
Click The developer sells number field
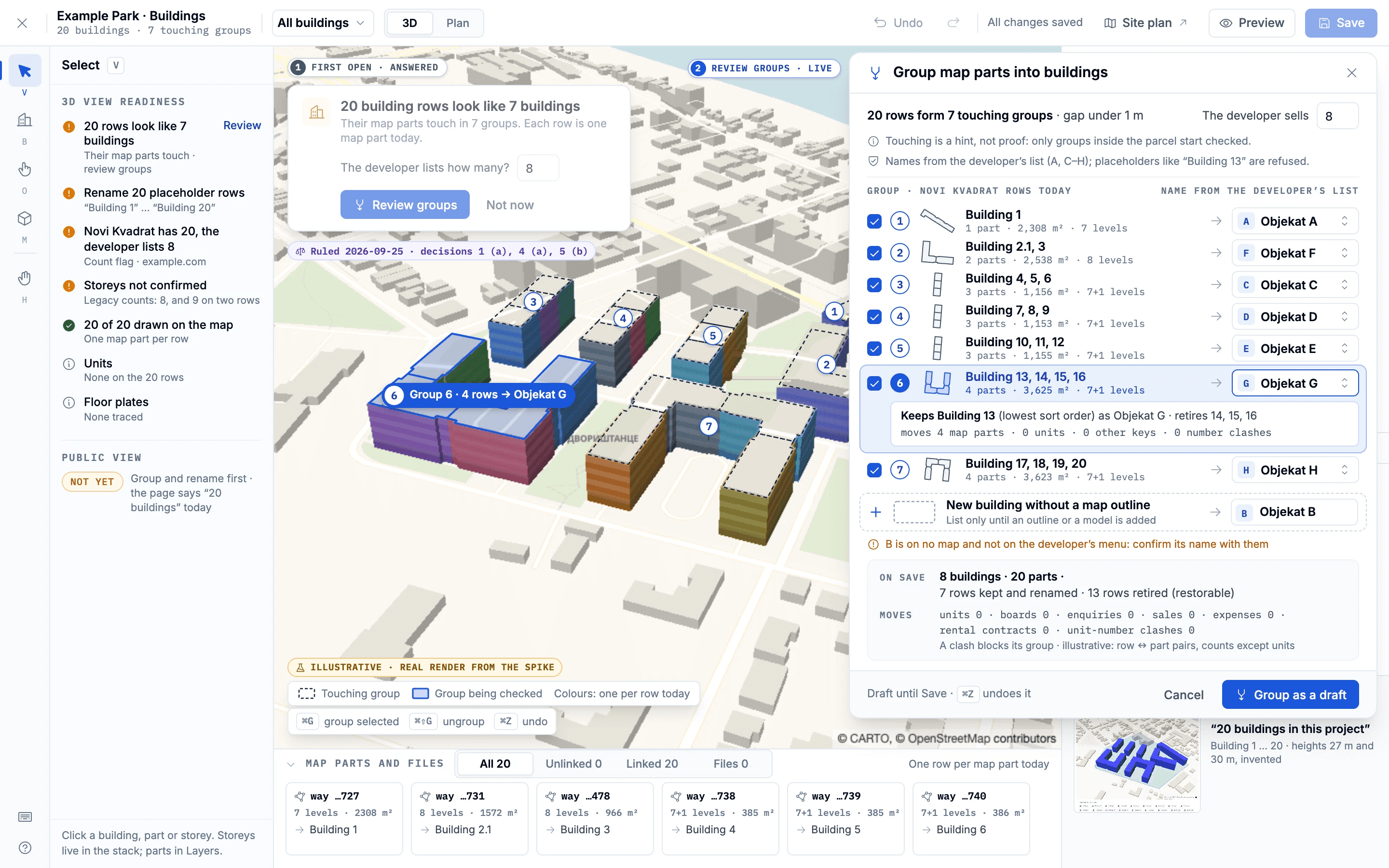pyautogui.click(x=1337, y=116)
